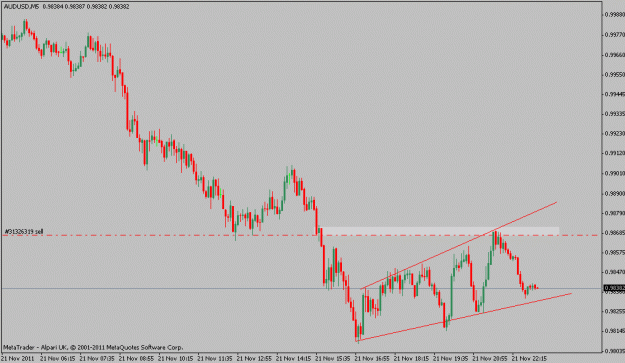625x363 pixels.
Task: Click the 21 Nov 16:55 time label
Action: click(372, 358)
